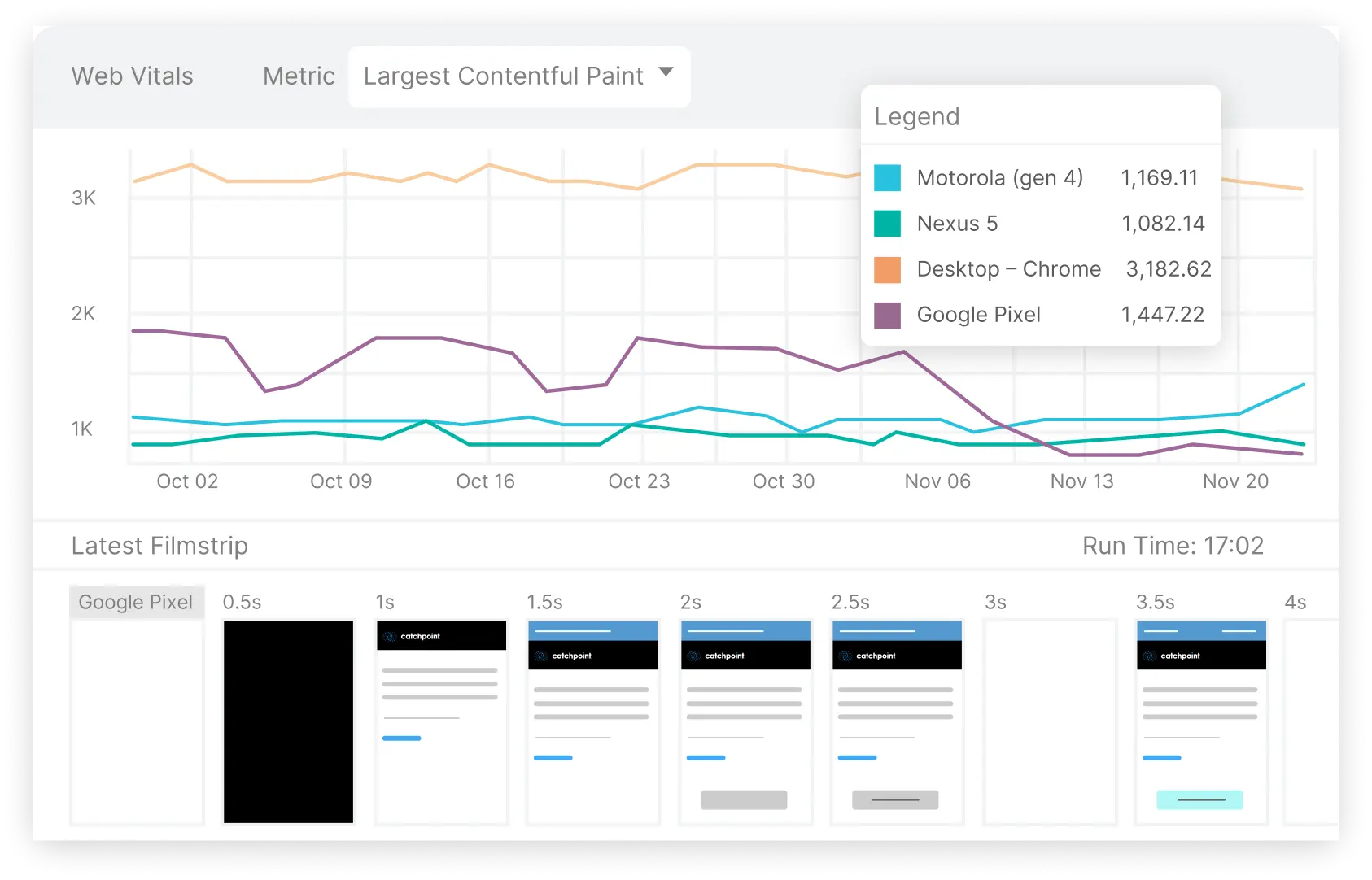The height and width of the screenshot is (880, 1372).
Task: Click the Google Pixel label in the filmstrip
Action: click(135, 602)
